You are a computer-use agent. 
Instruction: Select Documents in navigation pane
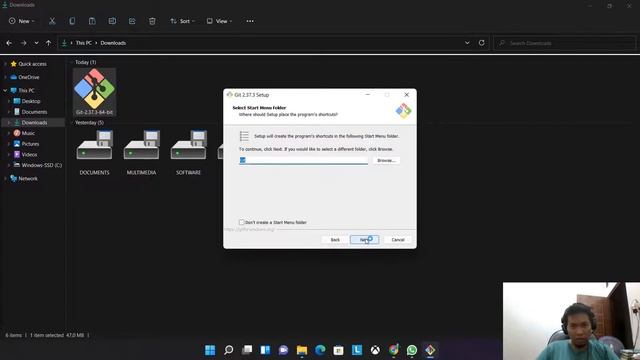[34, 112]
